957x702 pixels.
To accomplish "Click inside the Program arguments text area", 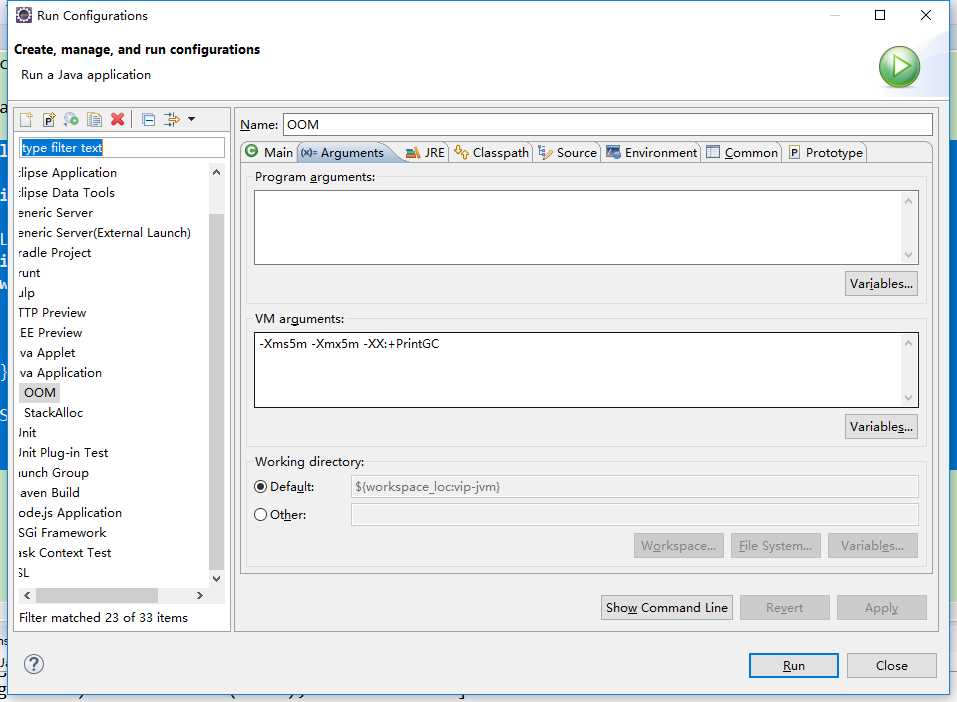I will 579,227.
